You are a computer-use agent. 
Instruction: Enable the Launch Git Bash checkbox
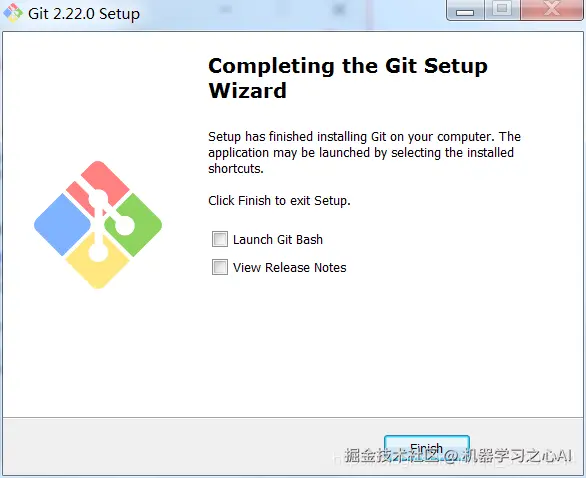tap(220, 239)
